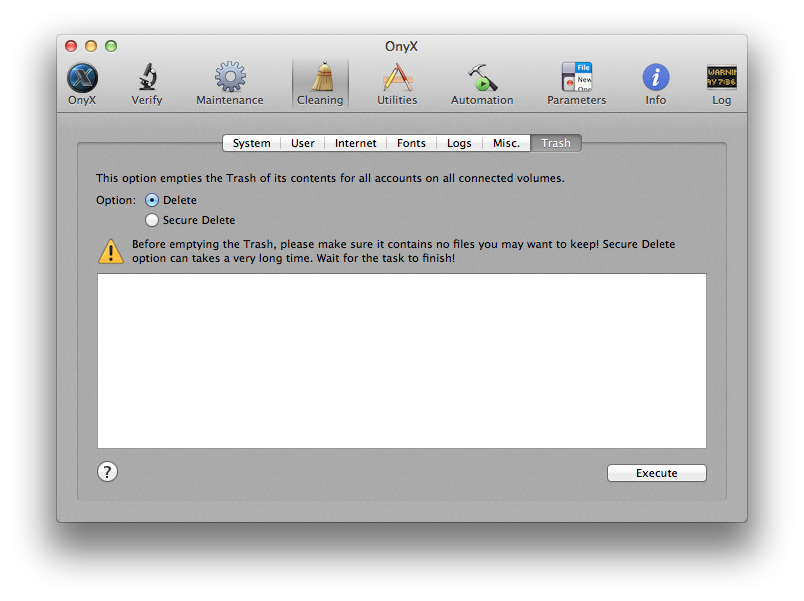Switch to the Logs tab
804x601 pixels.
tap(459, 143)
